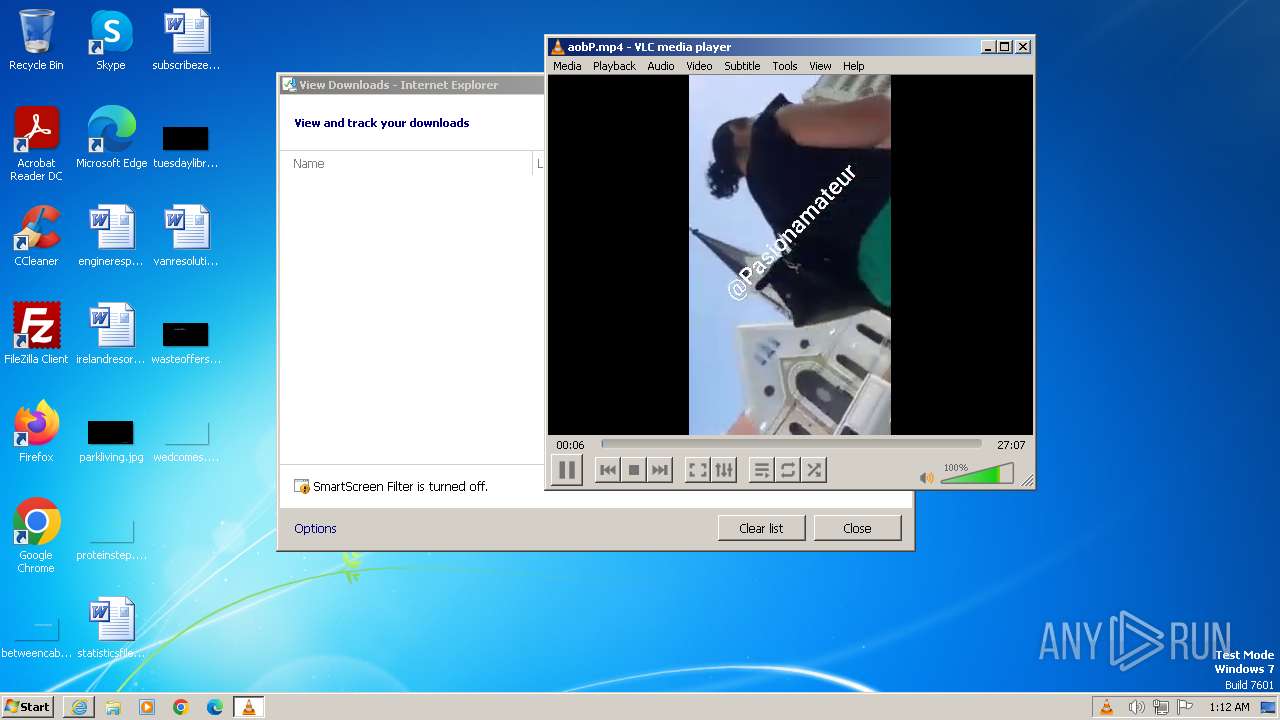
Task: Stop playback in VLC
Action: (633, 470)
